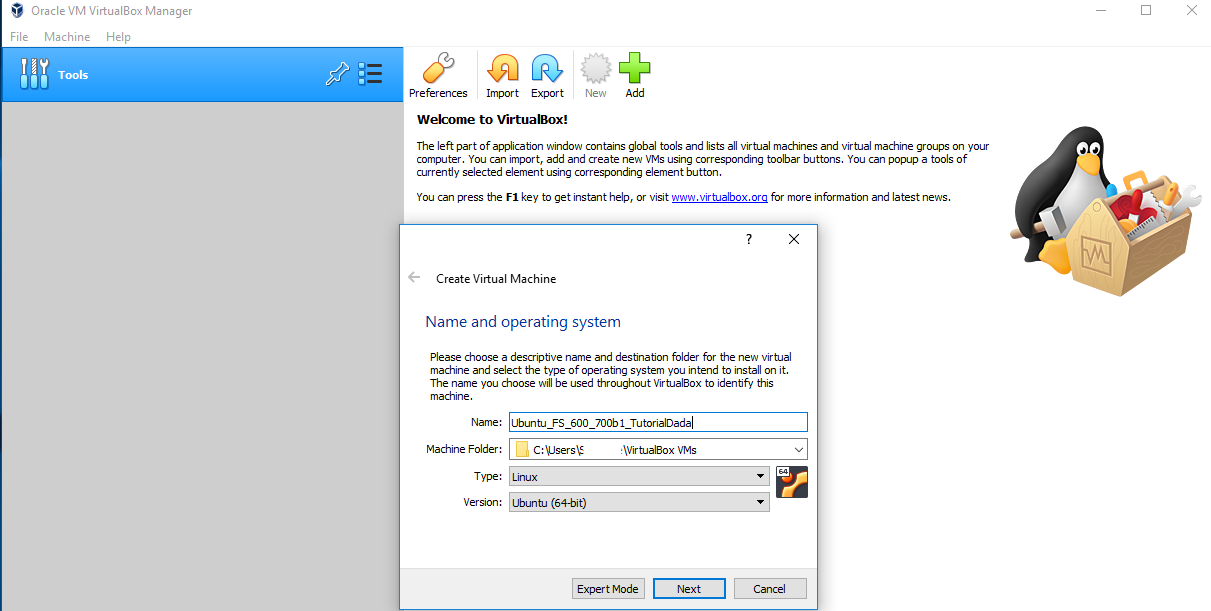This screenshot has width=1211, height=611.
Task: Switch to Expert Mode
Action: 608,589
